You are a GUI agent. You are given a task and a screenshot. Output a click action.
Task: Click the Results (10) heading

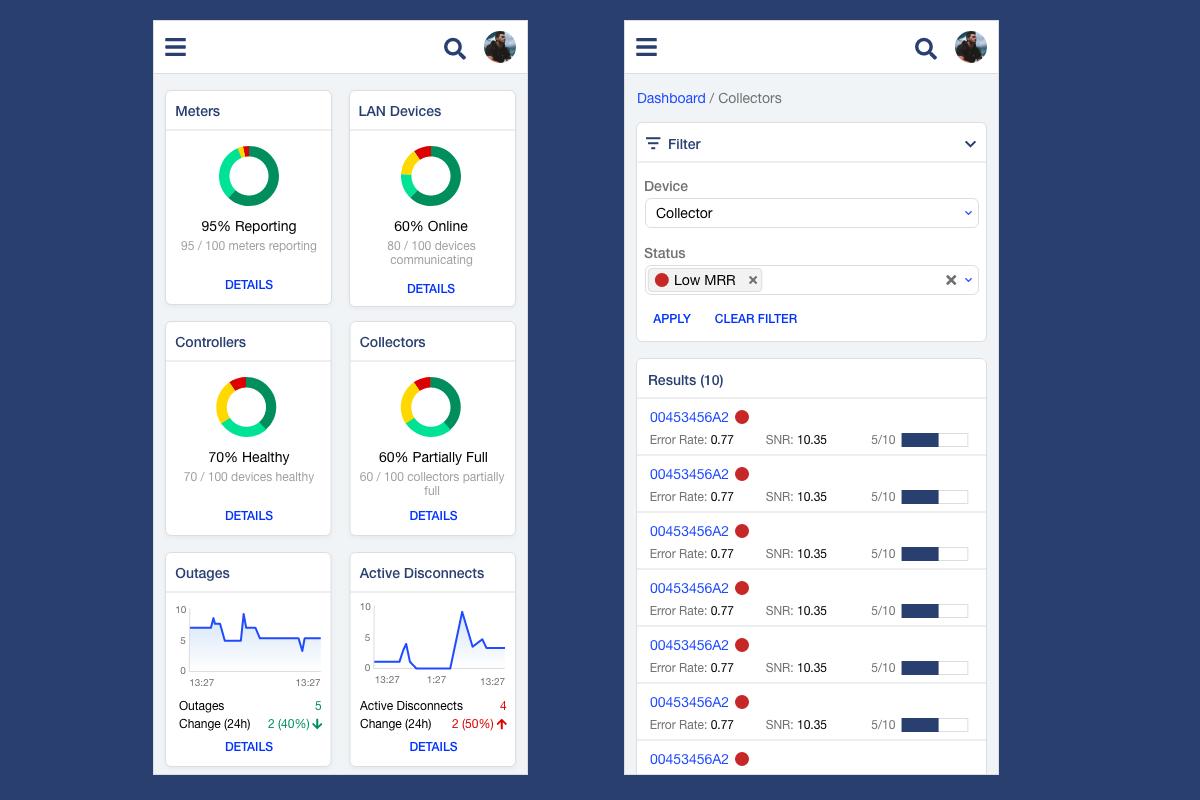coord(686,380)
